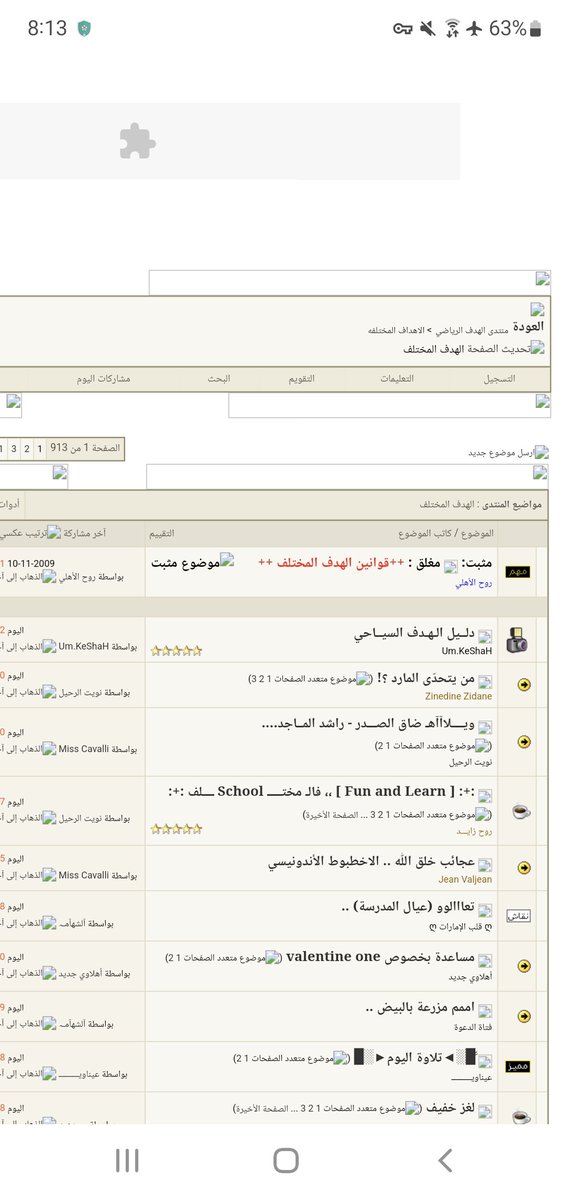Open the التعليمات menu item
The width and height of the screenshot is (568, 1200).
(397, 379)
